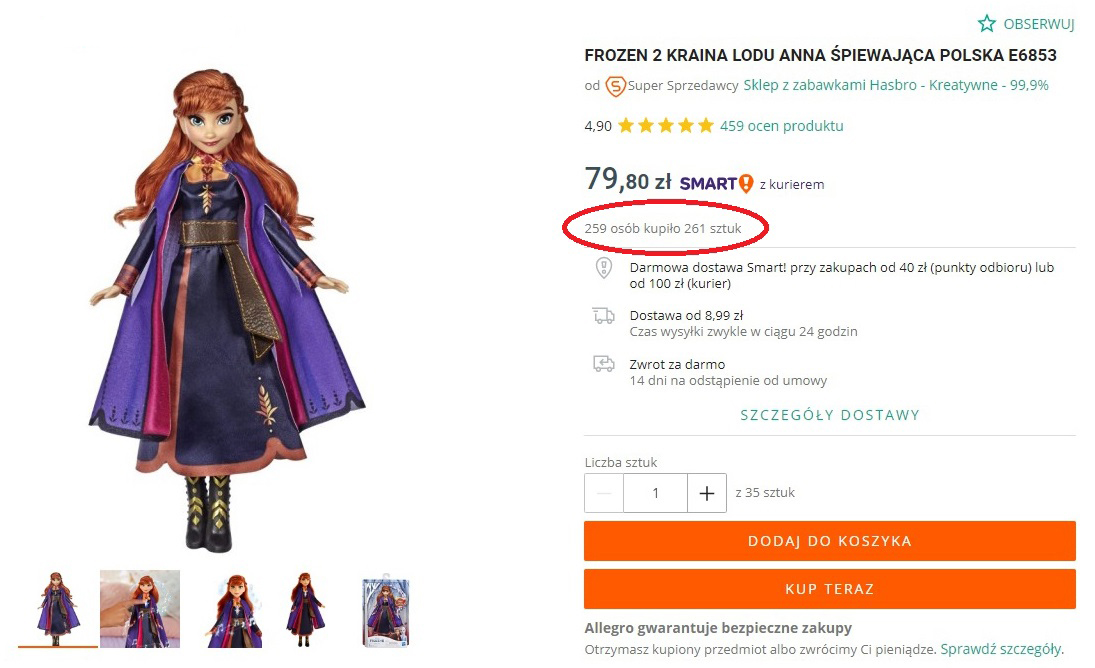This screenshot has width=1095, height=668.
Task: Click the circled 259 osób kupiło text
Action: [662, 228]
